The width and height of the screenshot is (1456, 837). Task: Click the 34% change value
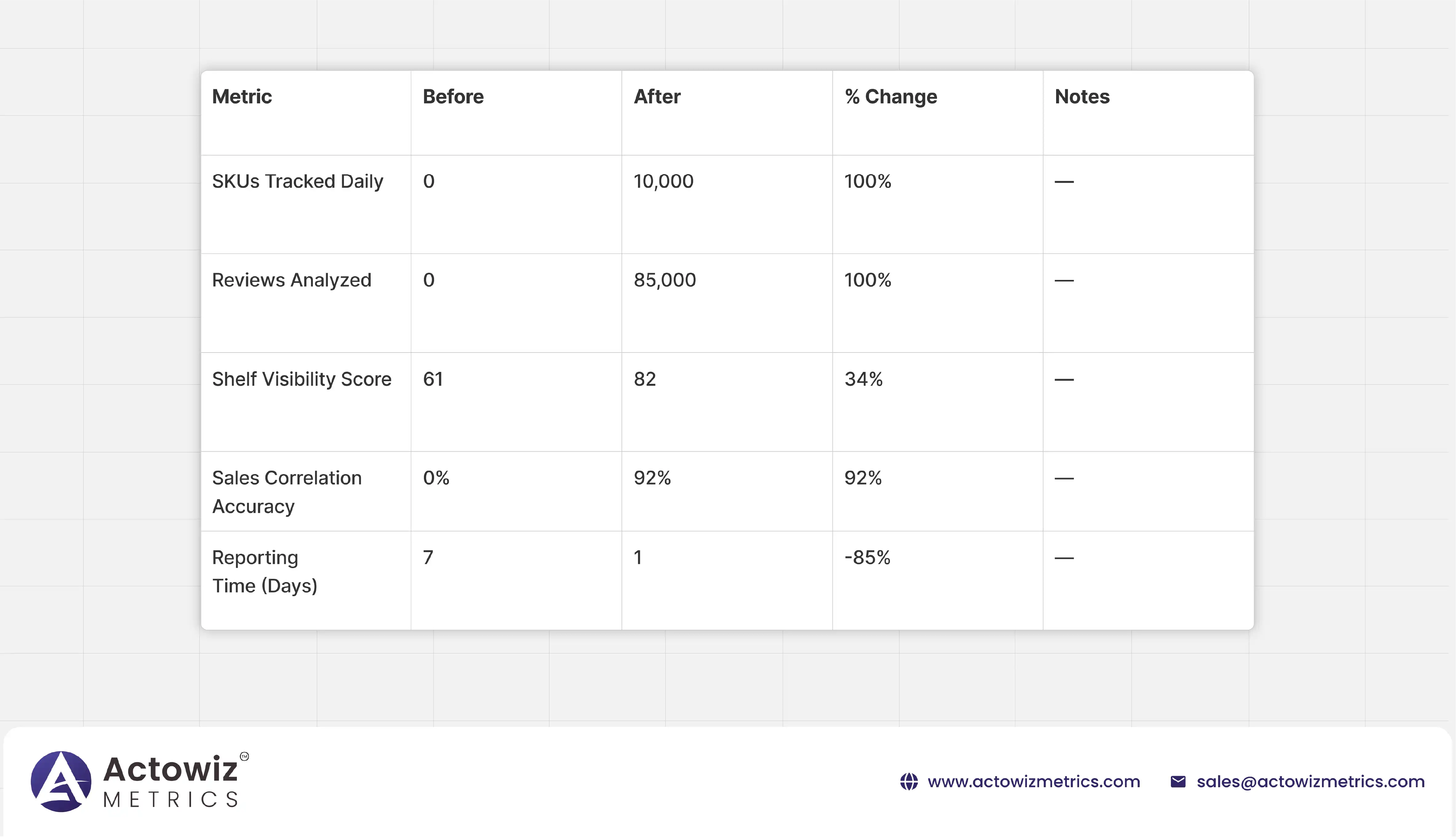tap(864, 379)
